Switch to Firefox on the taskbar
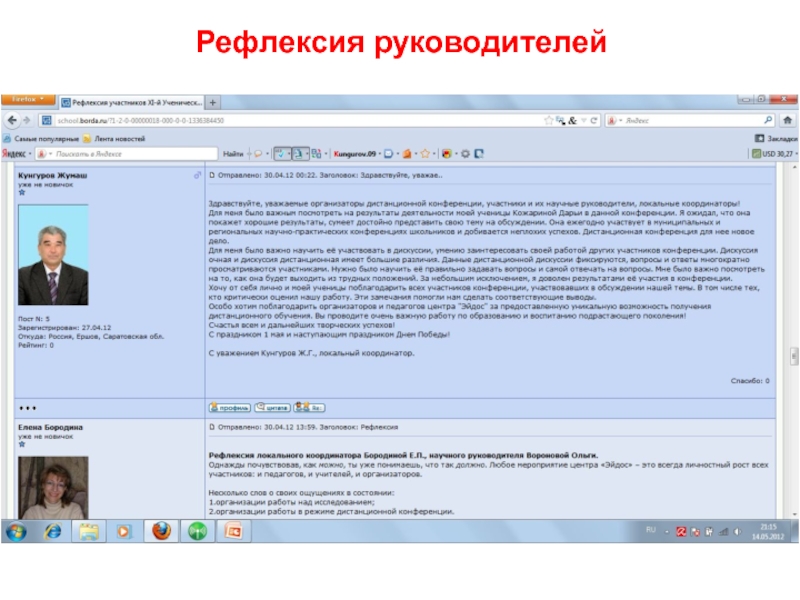 click(x=161, y=531)
